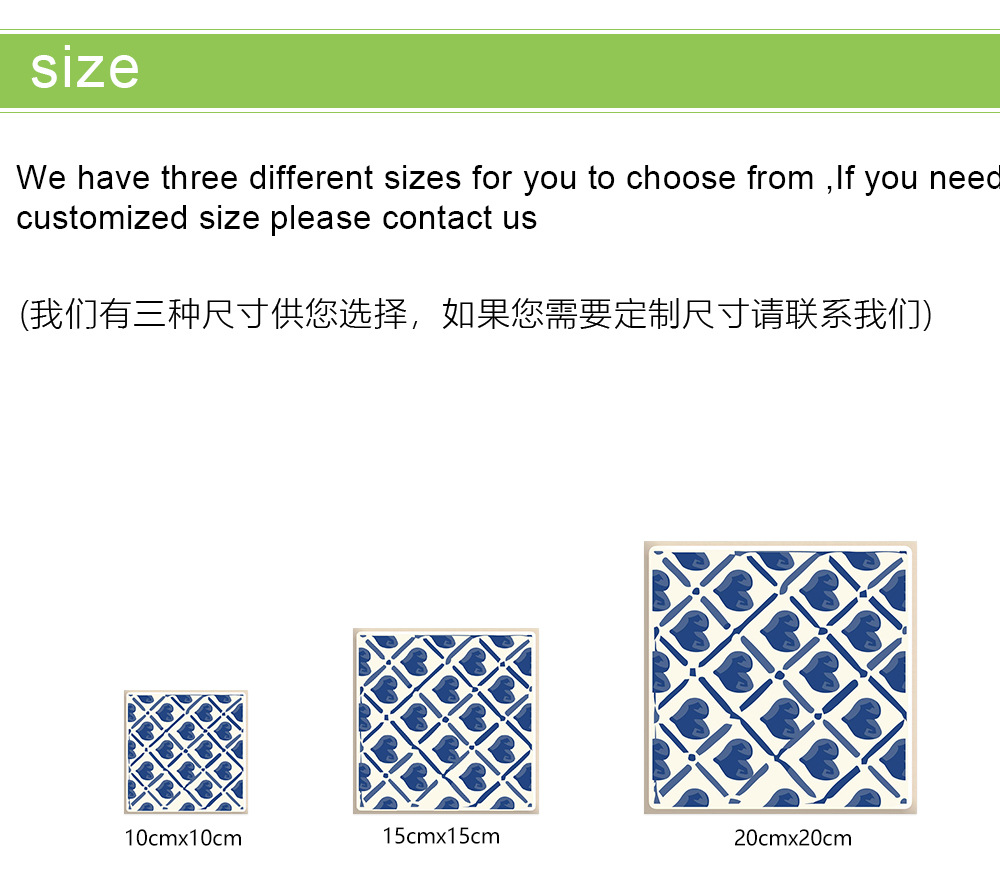Click the 15cmx15cm size label

[441, 836]
